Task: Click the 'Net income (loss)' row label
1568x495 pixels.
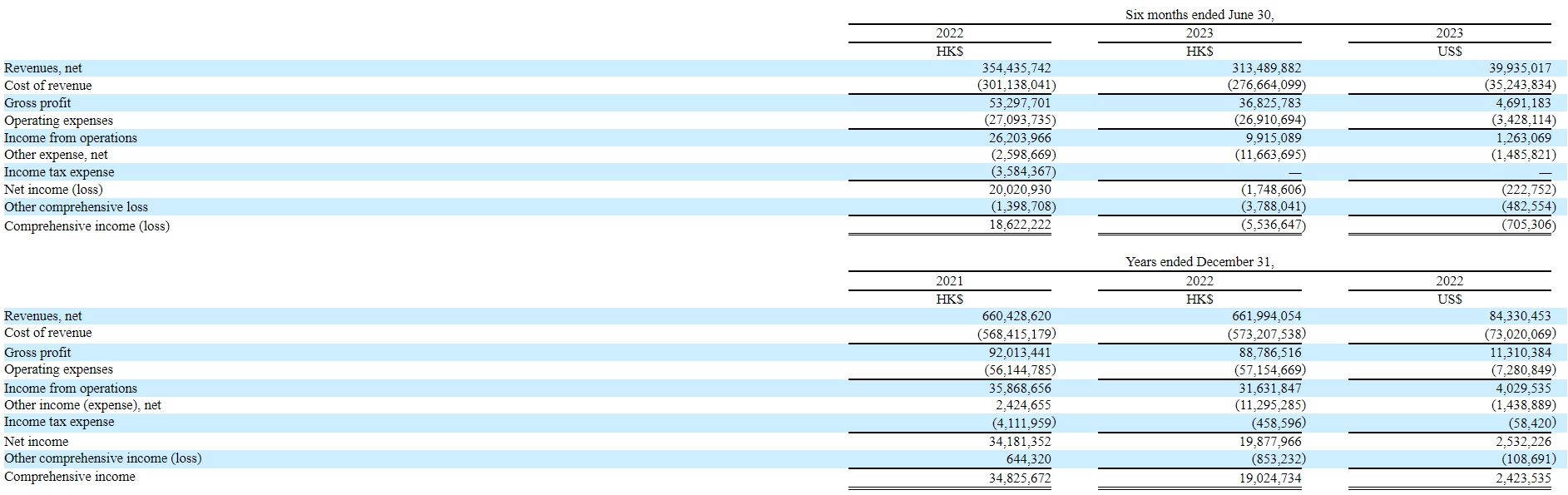Action: tap(53, 190)
